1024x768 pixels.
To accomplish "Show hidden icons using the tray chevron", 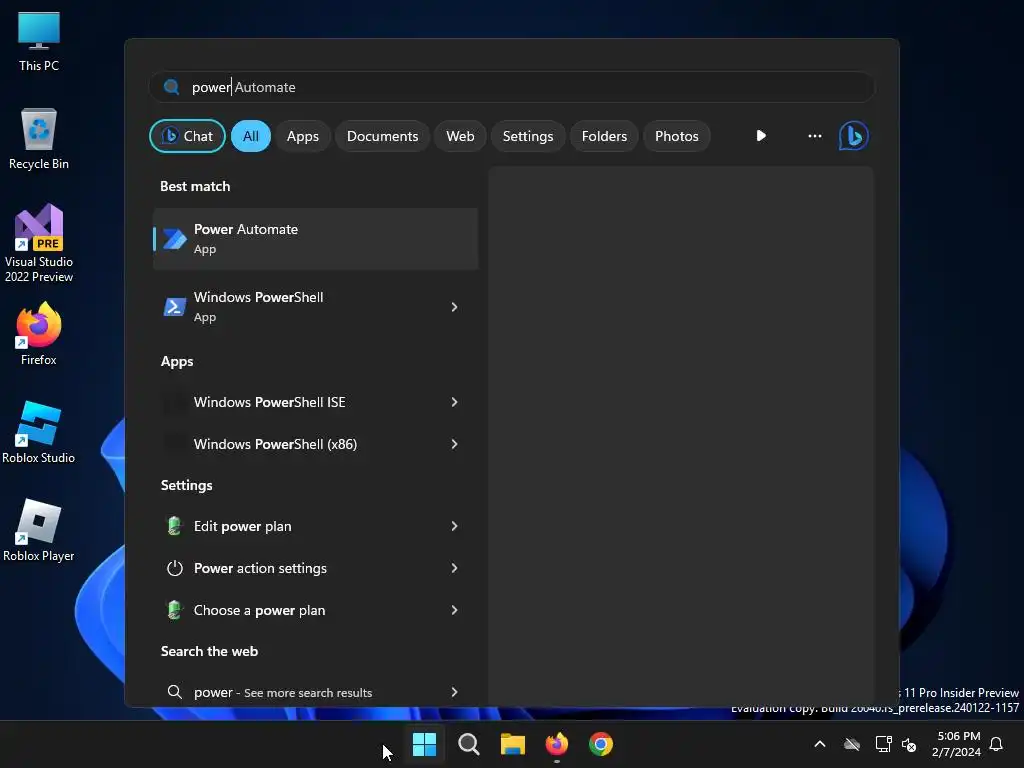I will tap(820, 744).
